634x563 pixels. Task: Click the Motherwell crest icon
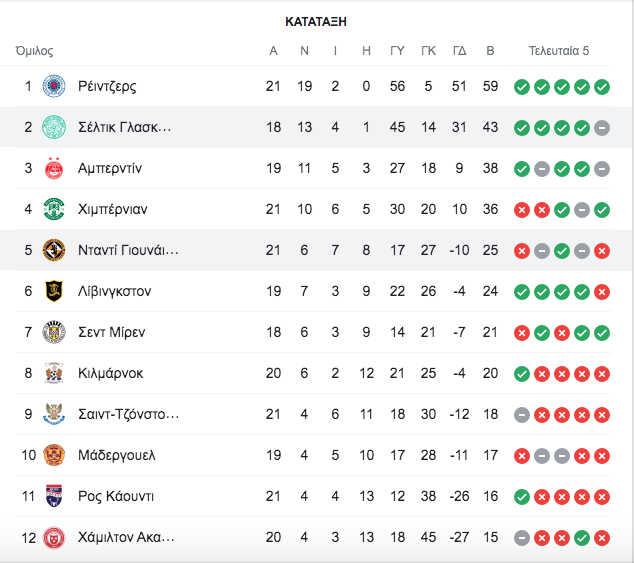coord(54,455)
